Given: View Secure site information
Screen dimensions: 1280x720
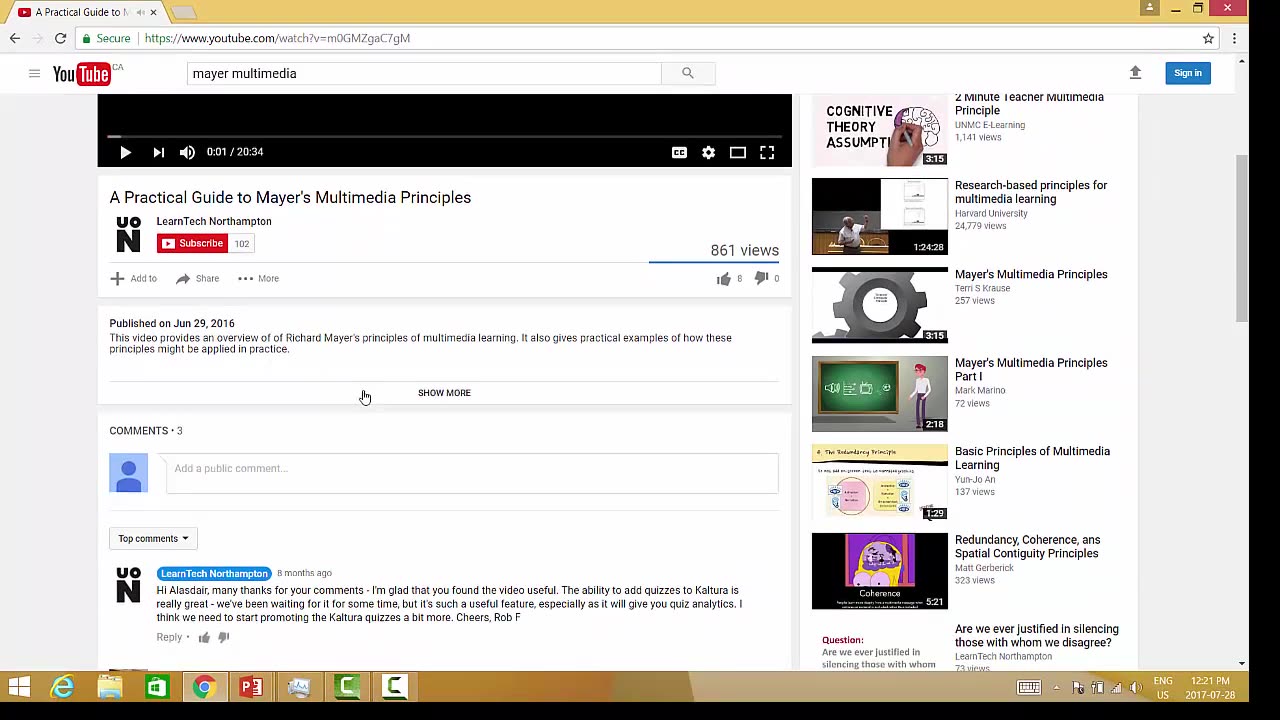Looking at the screenshot, I should coord(106,38).
